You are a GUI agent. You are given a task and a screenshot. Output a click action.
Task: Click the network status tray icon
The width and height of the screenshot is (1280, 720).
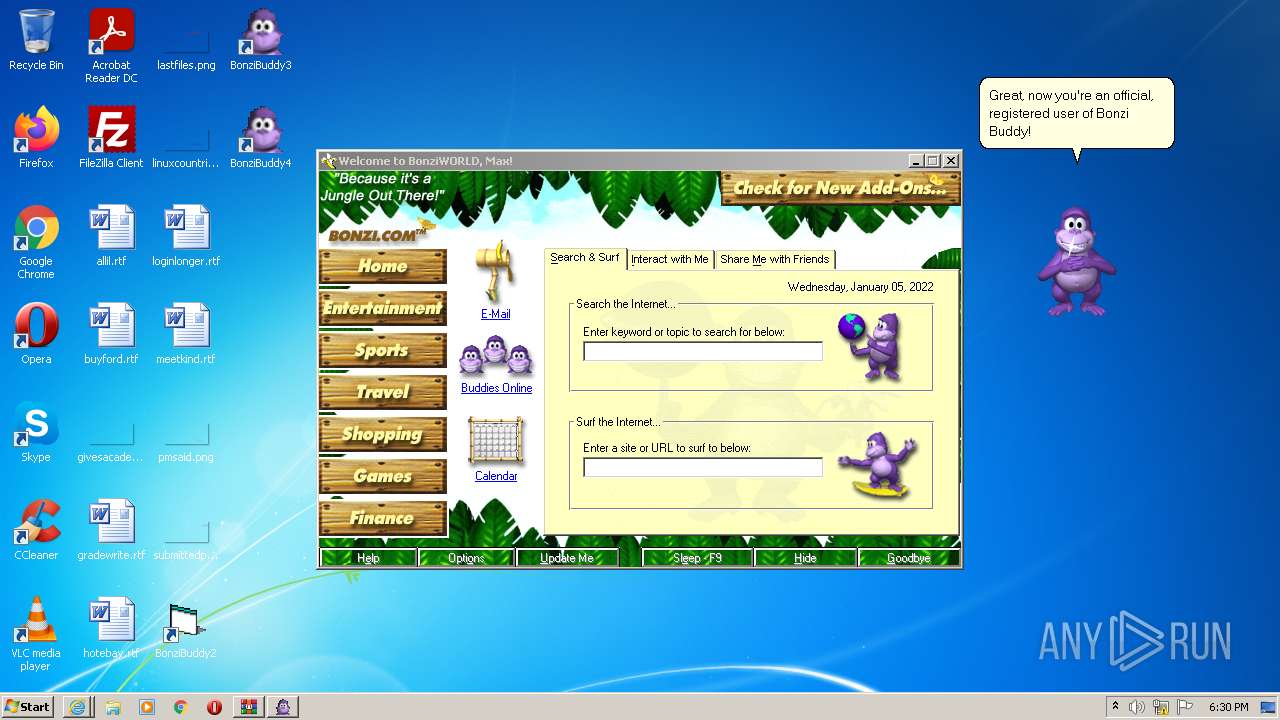(x=1161, y=707)
